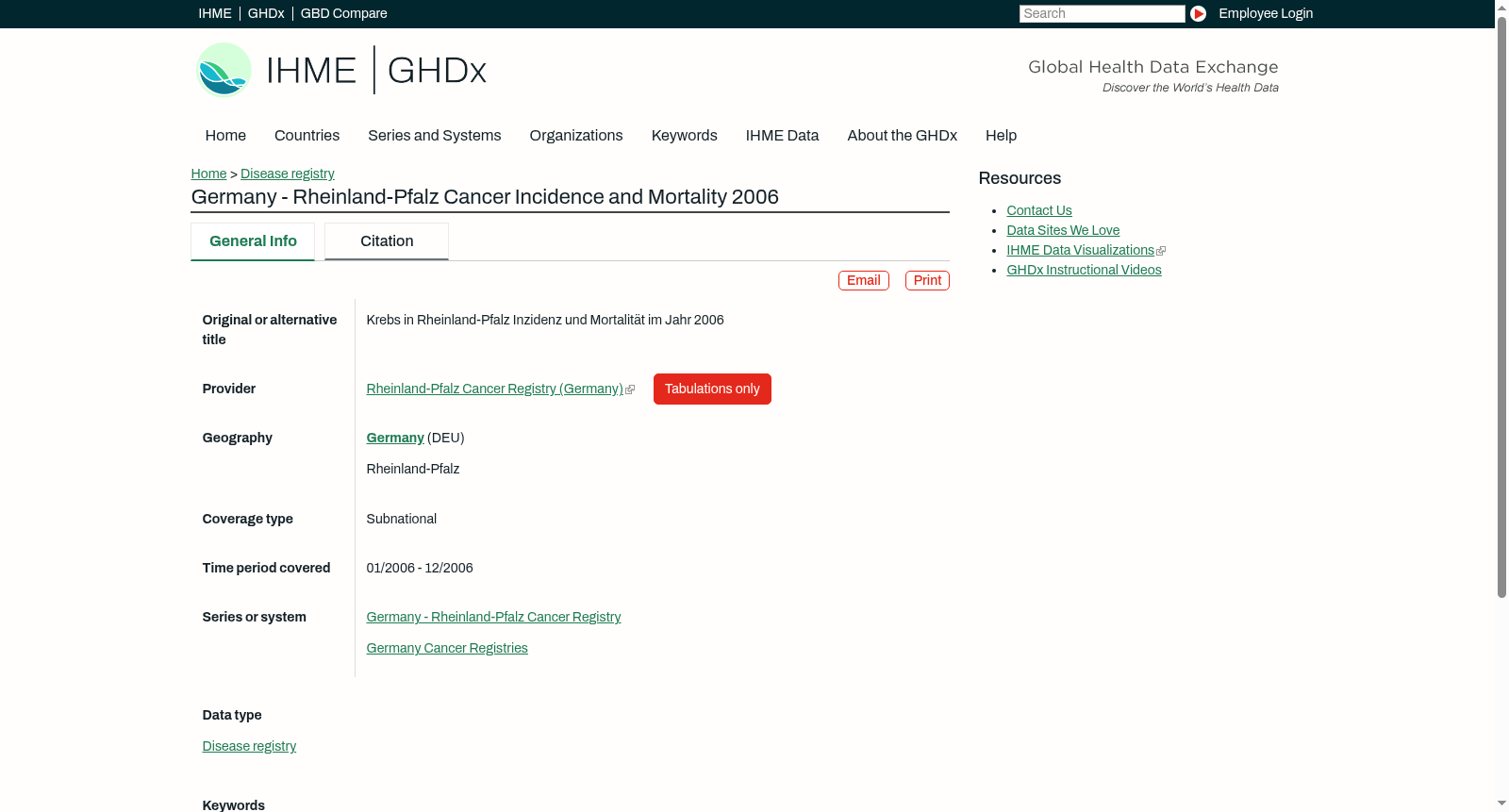This screenshot has width=1509, height=812.
Task: Click the 01/2006 - 12/2006 time period text
Action: coord(420,568)
